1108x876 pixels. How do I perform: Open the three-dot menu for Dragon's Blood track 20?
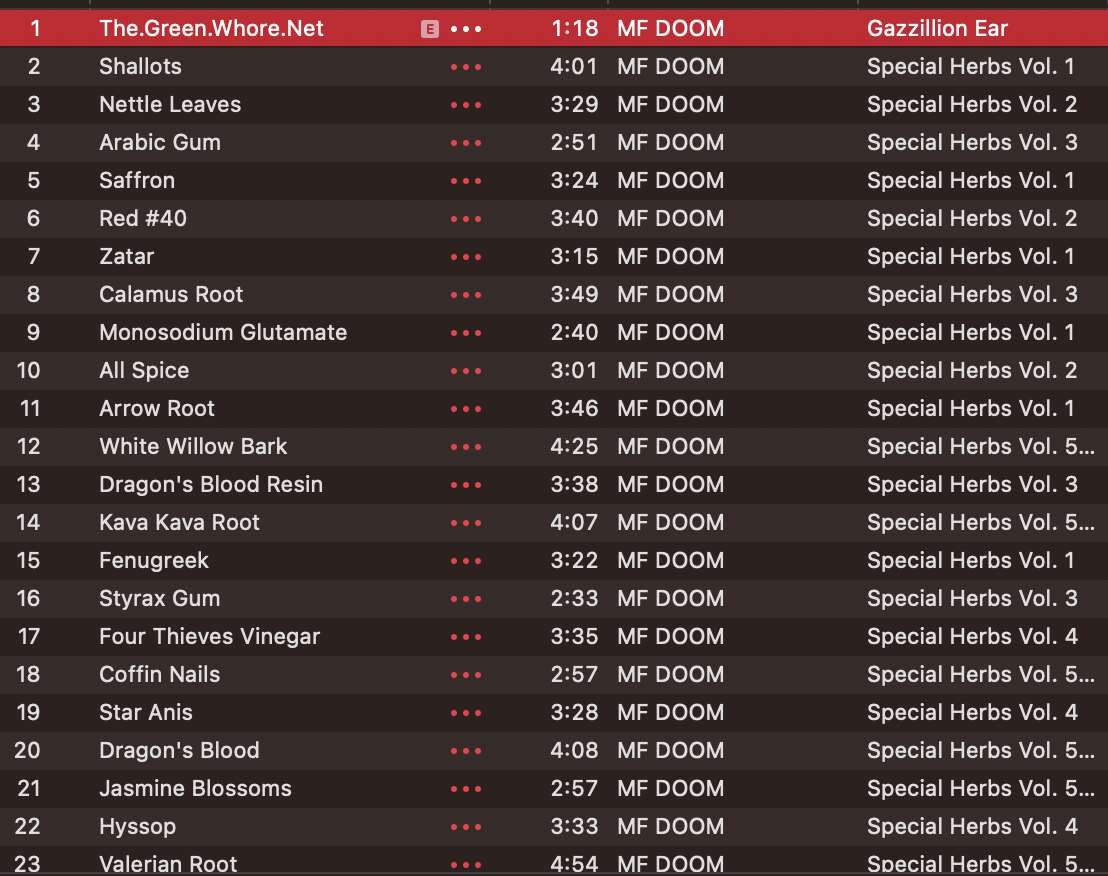pos(466,751)
